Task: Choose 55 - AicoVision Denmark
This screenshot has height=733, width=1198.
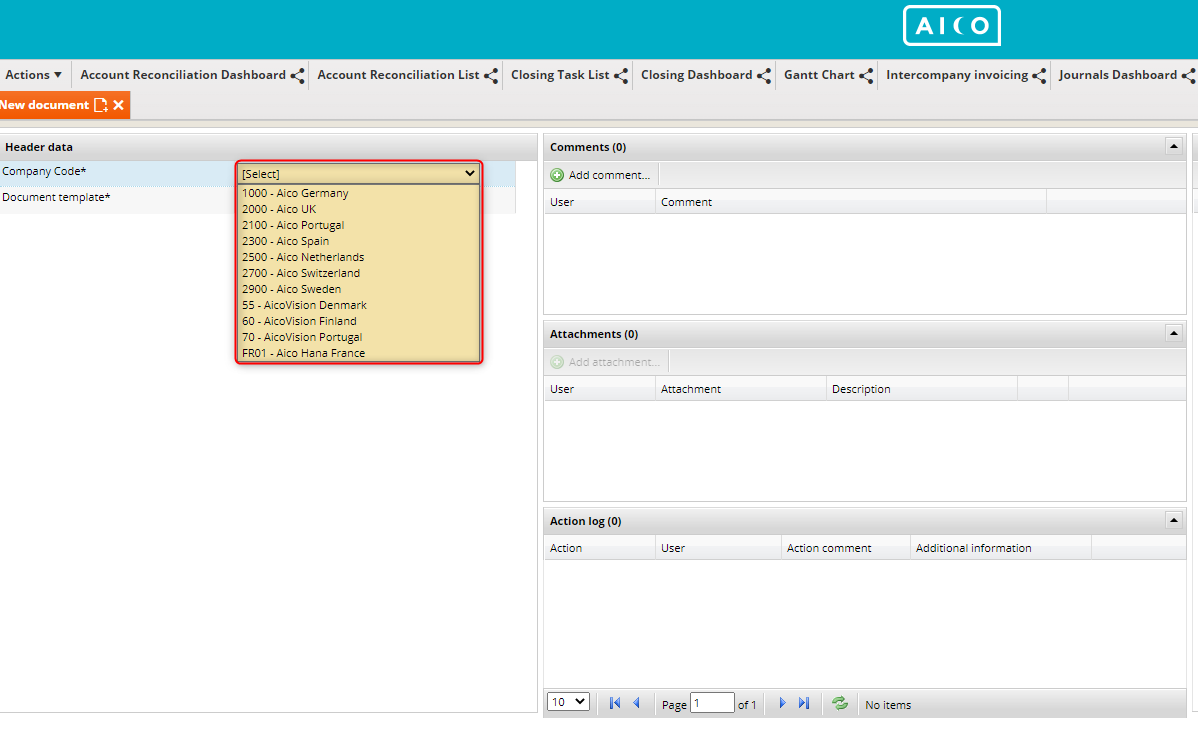Action: pos(358,305)
